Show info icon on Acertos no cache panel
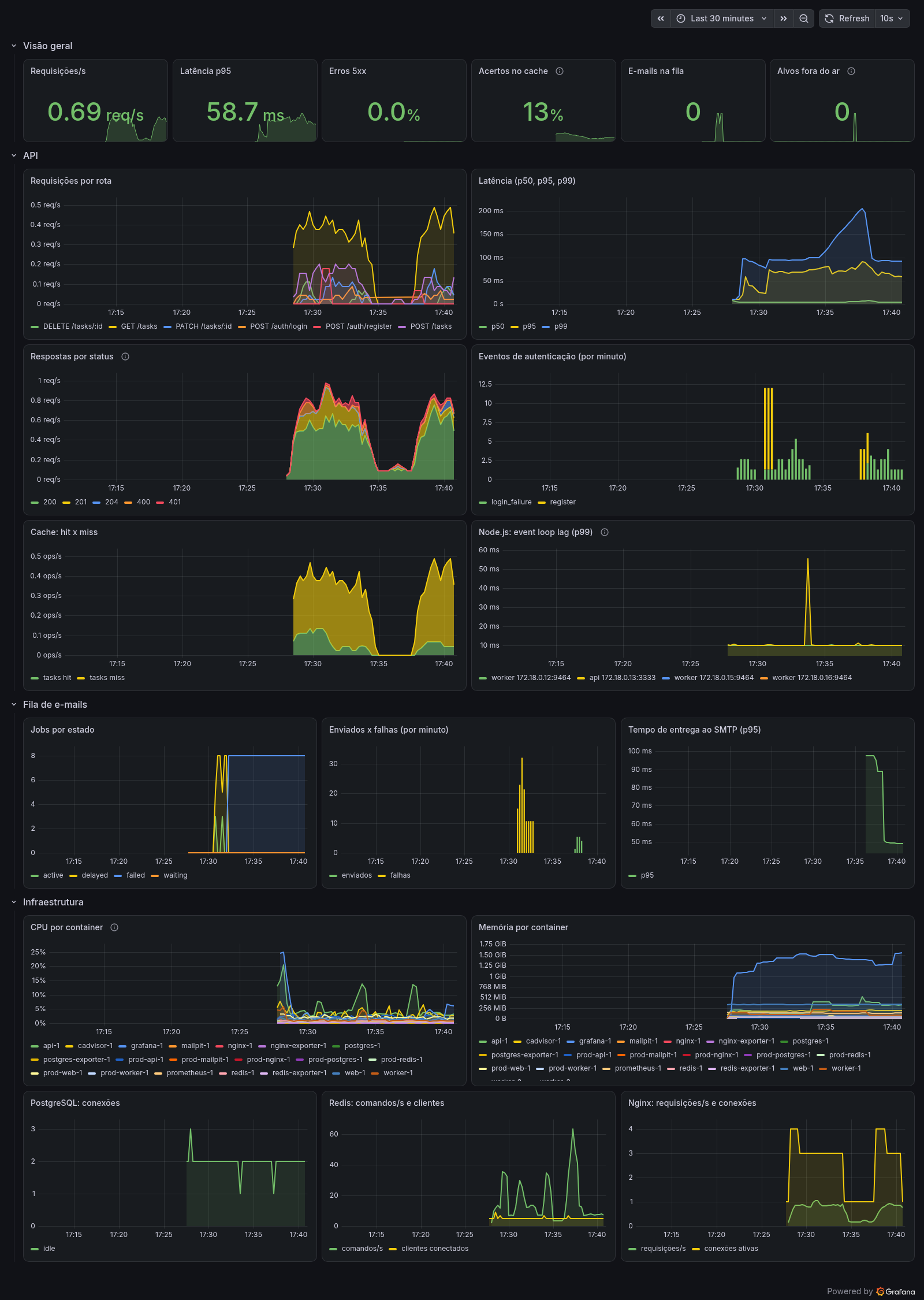This screenshot has width=924, height=1300. 560,71
